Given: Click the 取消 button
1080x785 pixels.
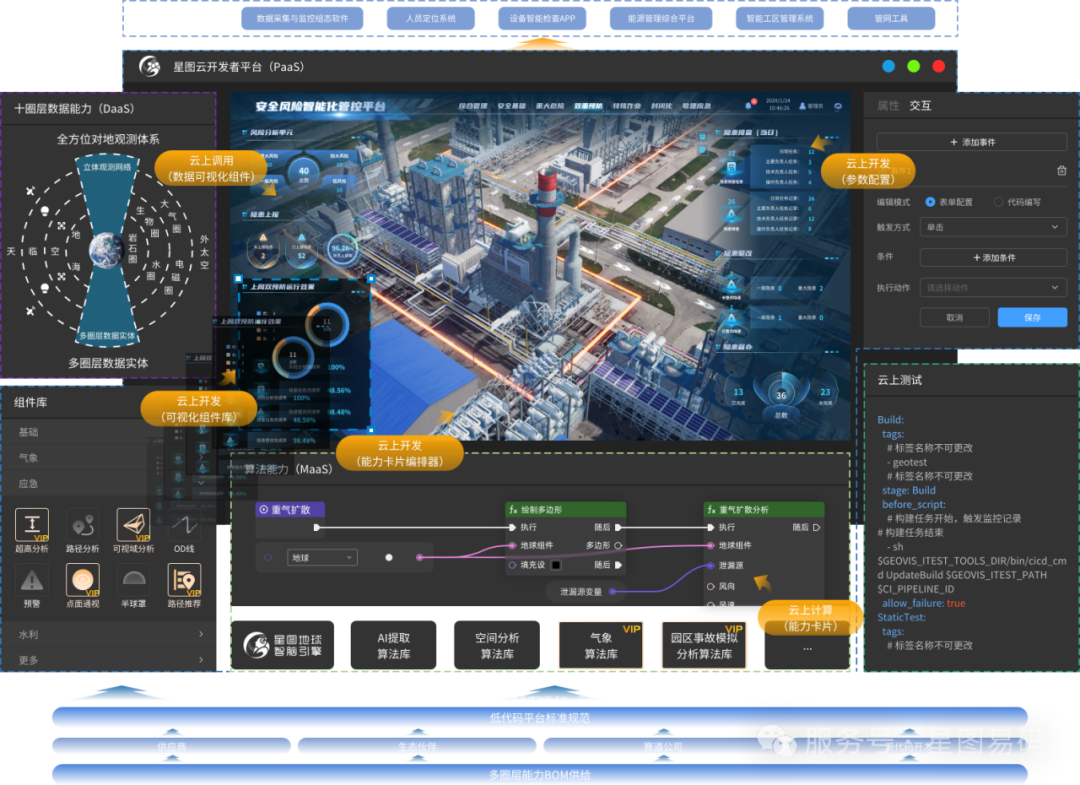Looking at the screenshot, I should click(x=955, y=317).
